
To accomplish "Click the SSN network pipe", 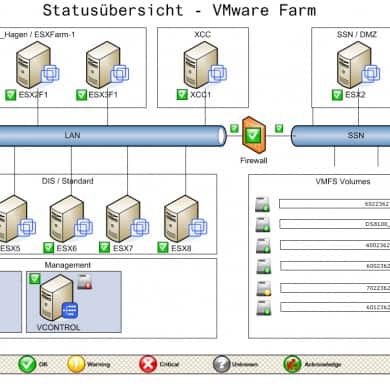I will click(x=340, y=136).
